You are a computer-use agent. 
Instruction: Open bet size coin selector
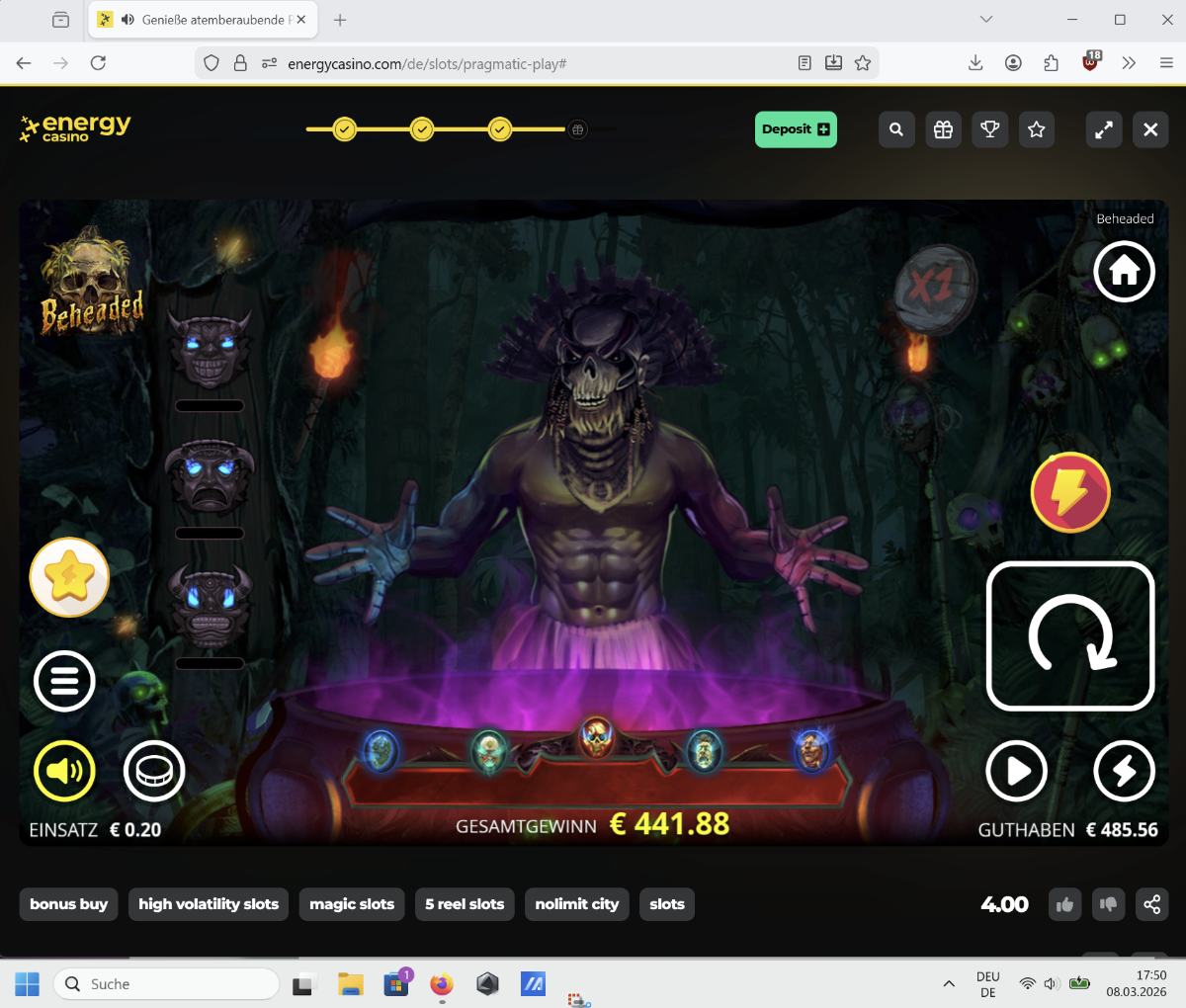[x=154, y=771]
